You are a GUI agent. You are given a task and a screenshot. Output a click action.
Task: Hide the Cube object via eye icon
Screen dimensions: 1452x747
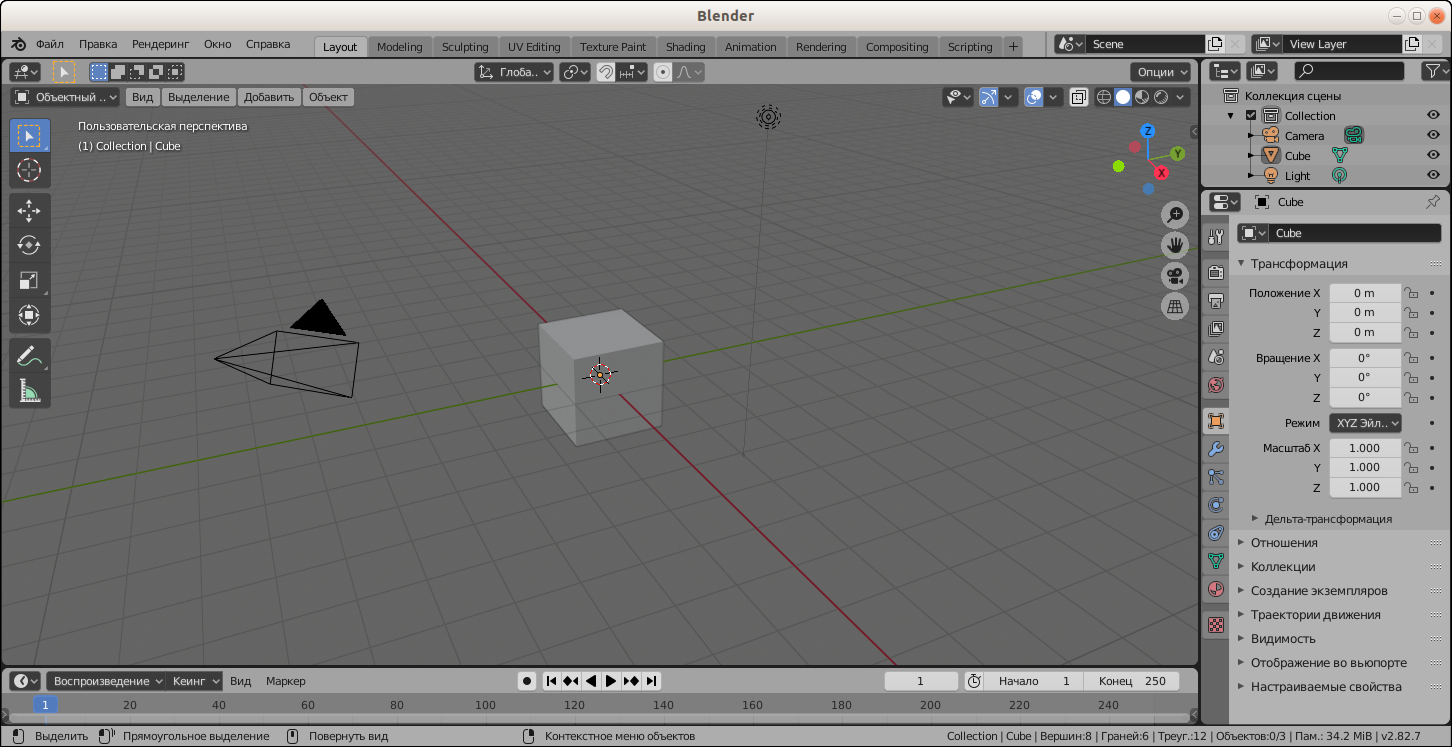tap(1433, 156)
